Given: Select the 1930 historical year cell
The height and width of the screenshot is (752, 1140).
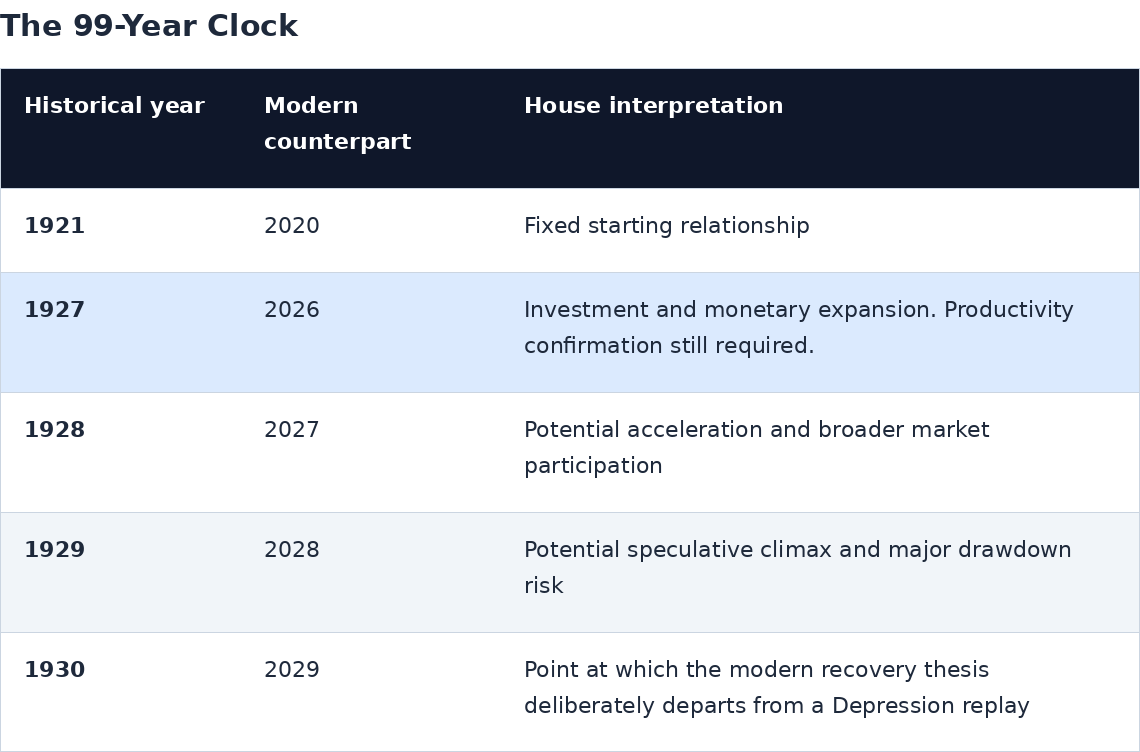Looking at the screenshot, I should [55, 670].
